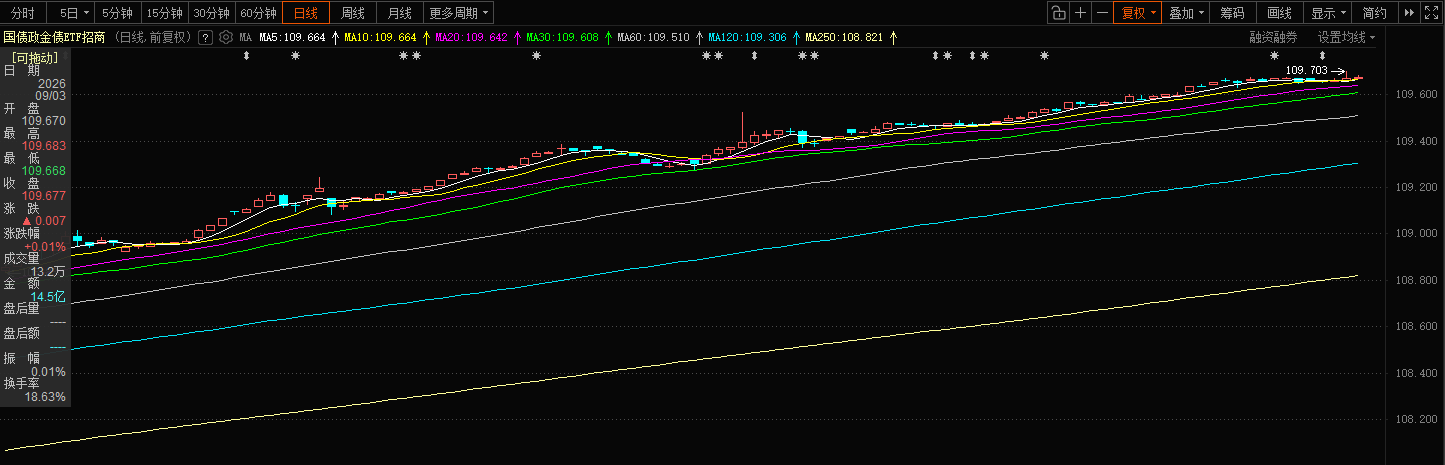Click the 109.703 high price annotation
This screenshot has width=1445, height=465.
point(1306,71)
